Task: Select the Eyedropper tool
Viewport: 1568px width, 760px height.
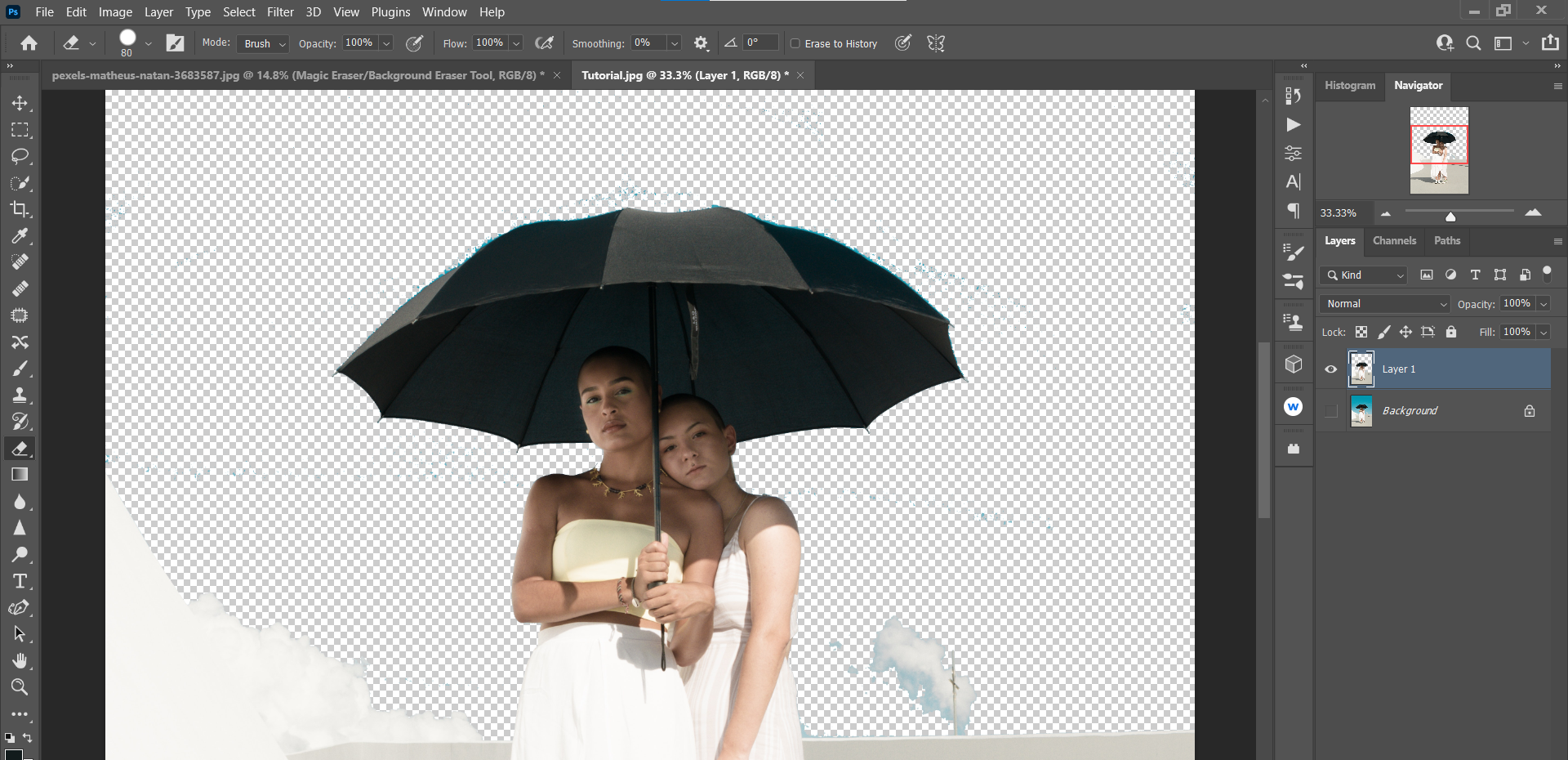Action: click(x=20, y=236)
